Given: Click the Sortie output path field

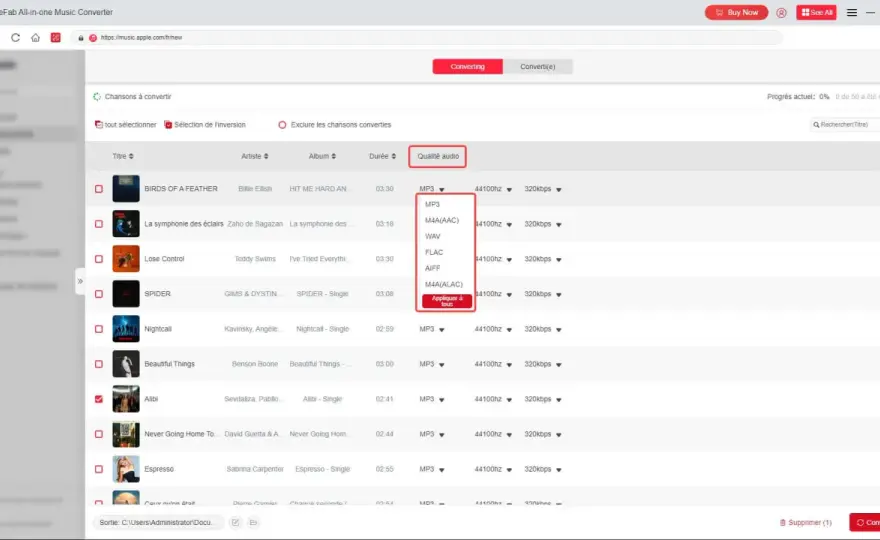Looking at the screenshot, I should pyautogui.click(x=158, y=523).
